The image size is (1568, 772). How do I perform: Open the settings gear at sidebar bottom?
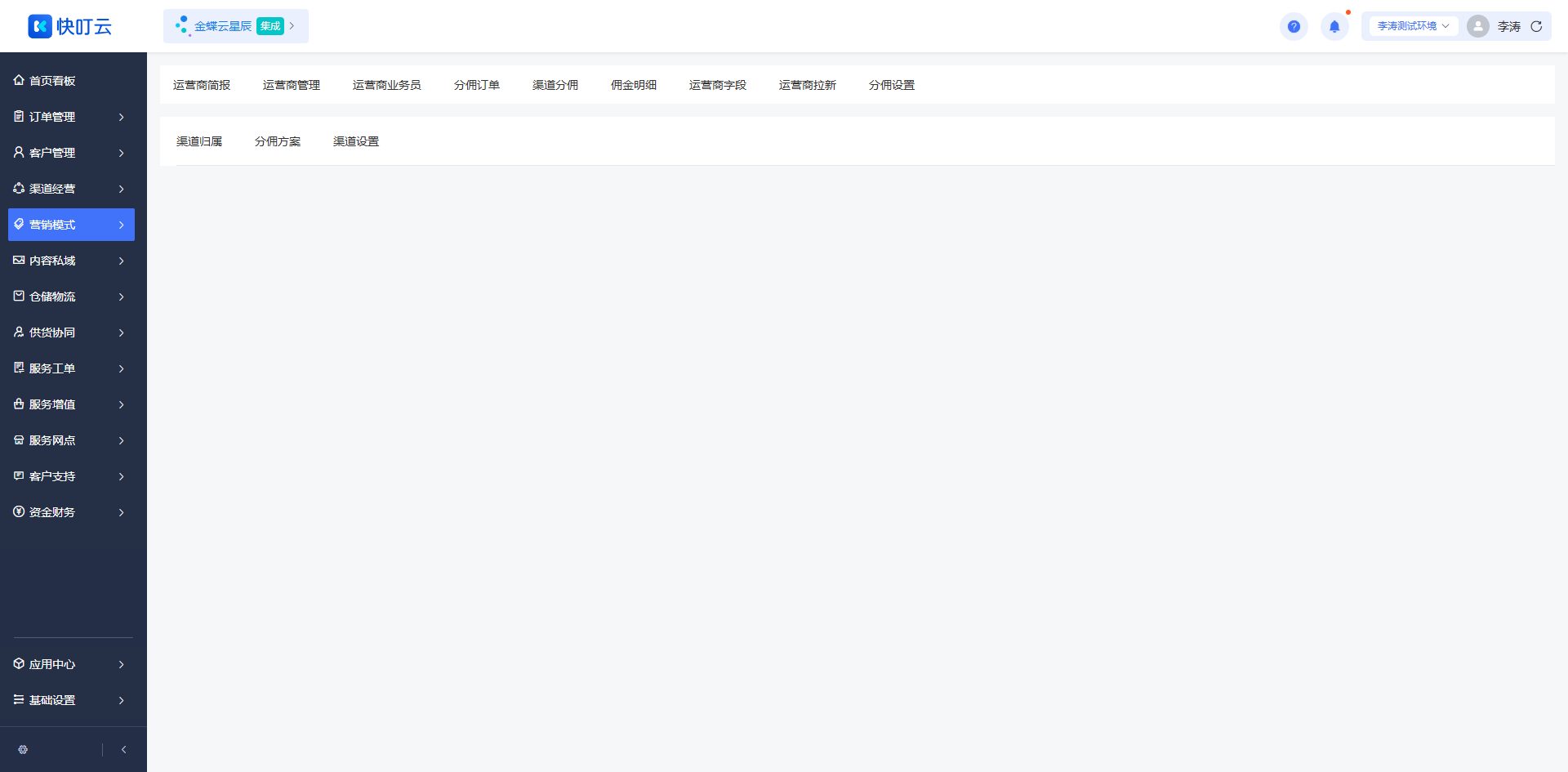[x=23, y=749]
